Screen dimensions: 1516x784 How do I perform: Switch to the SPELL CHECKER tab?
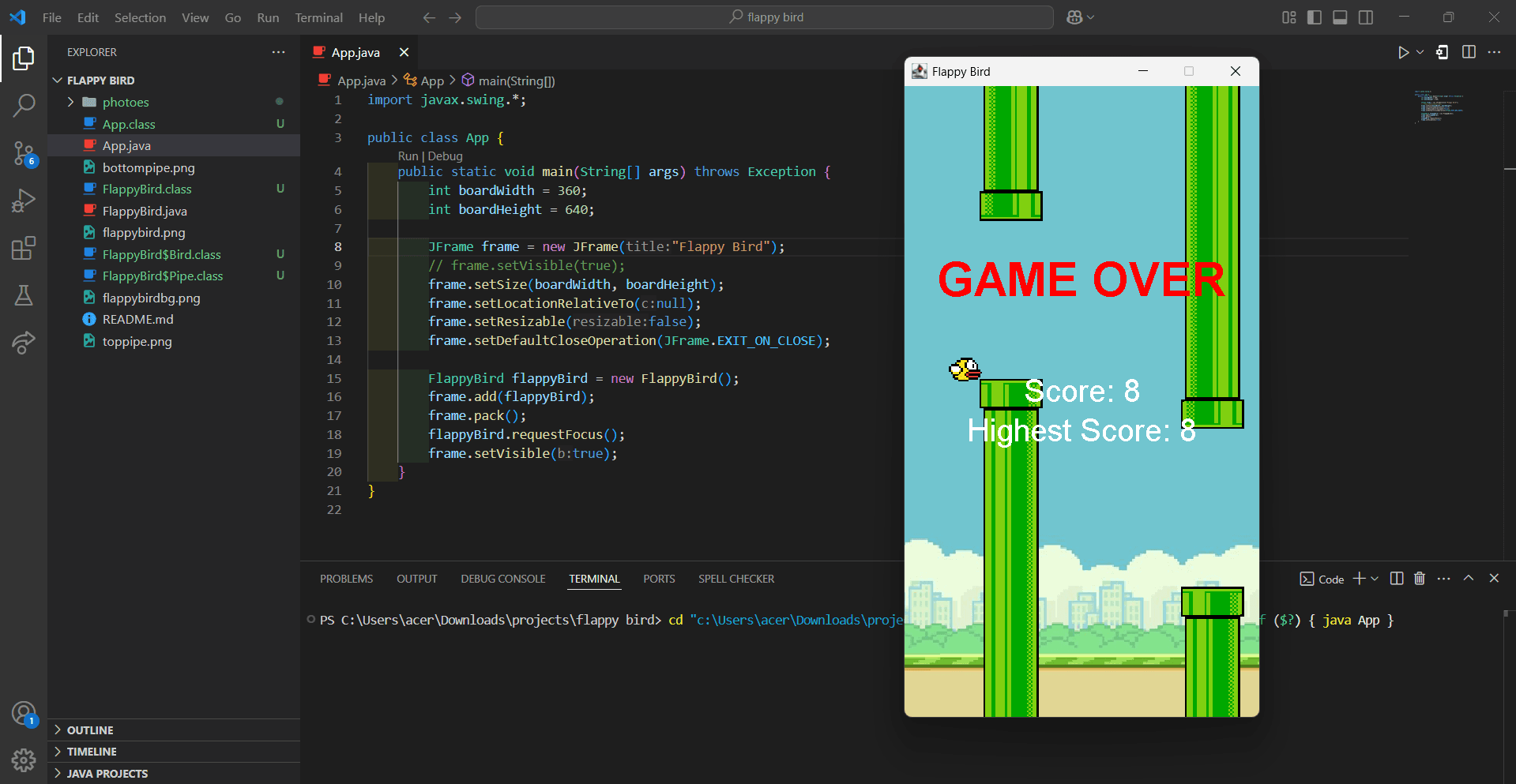(x=736, y=579)
